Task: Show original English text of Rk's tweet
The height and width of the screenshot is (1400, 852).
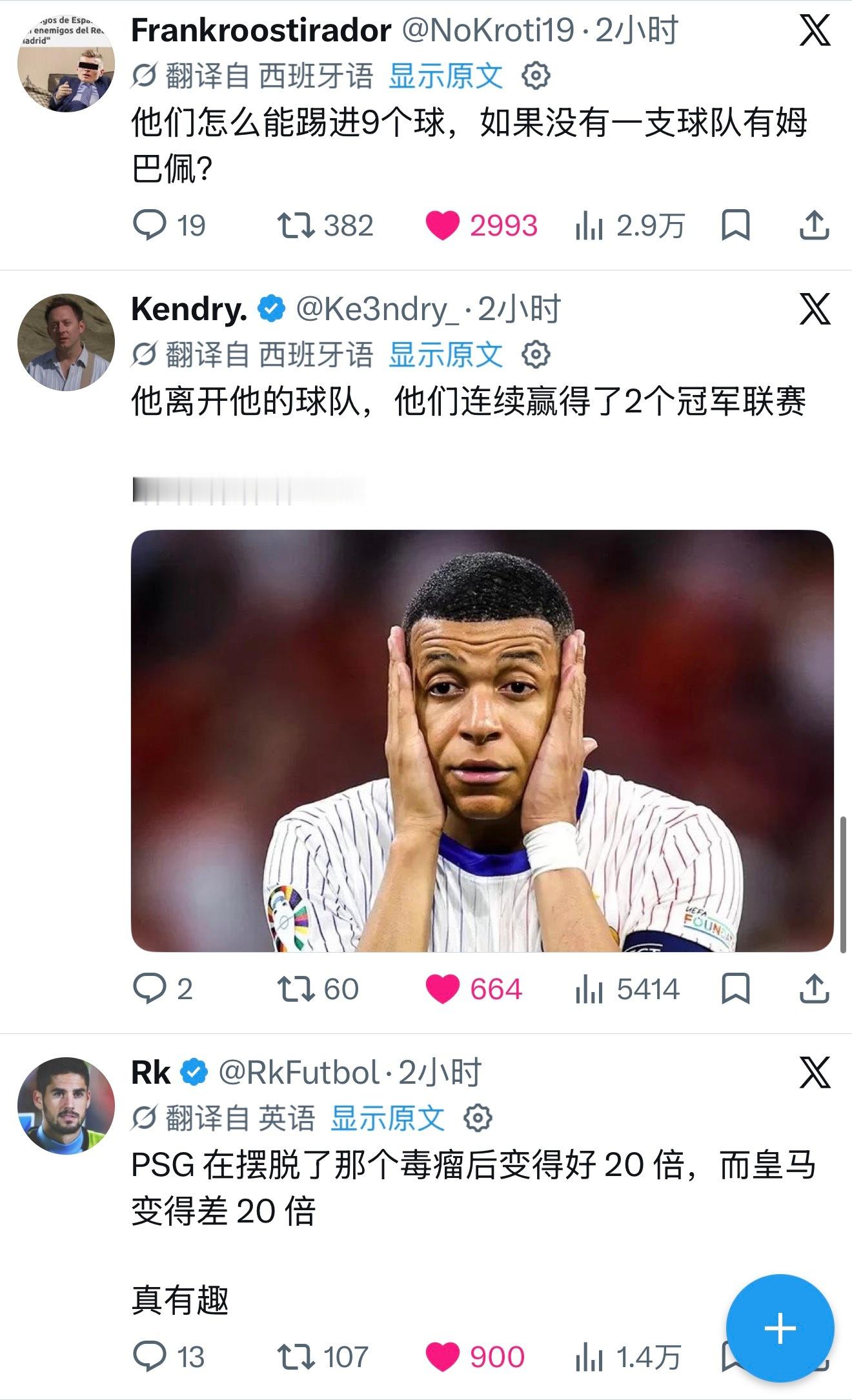Action: [387, 1118]
